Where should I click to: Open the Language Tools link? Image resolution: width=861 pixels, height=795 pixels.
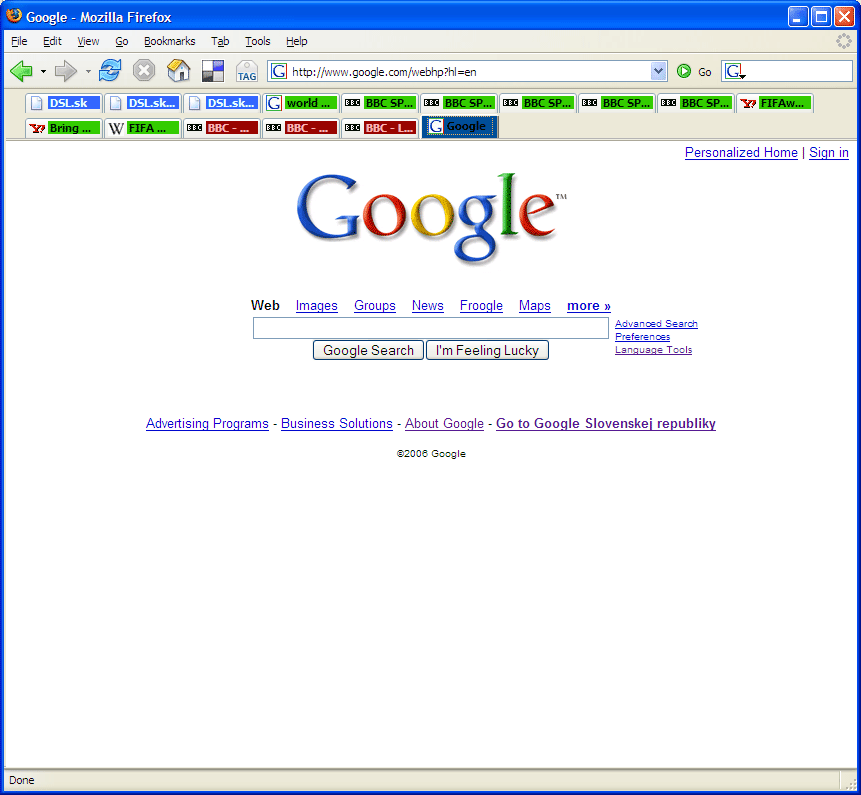(653, 350)
